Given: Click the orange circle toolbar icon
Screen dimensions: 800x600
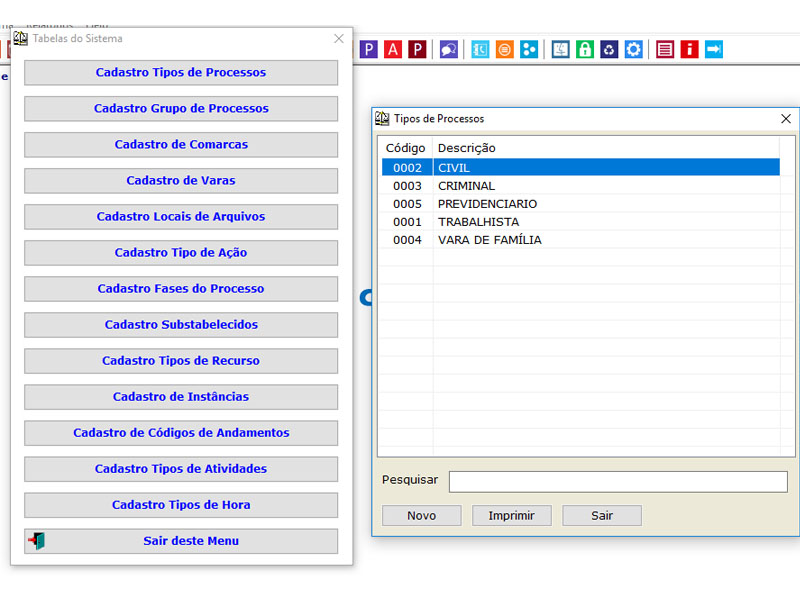Looking at the screenshot, I should 505,49.
